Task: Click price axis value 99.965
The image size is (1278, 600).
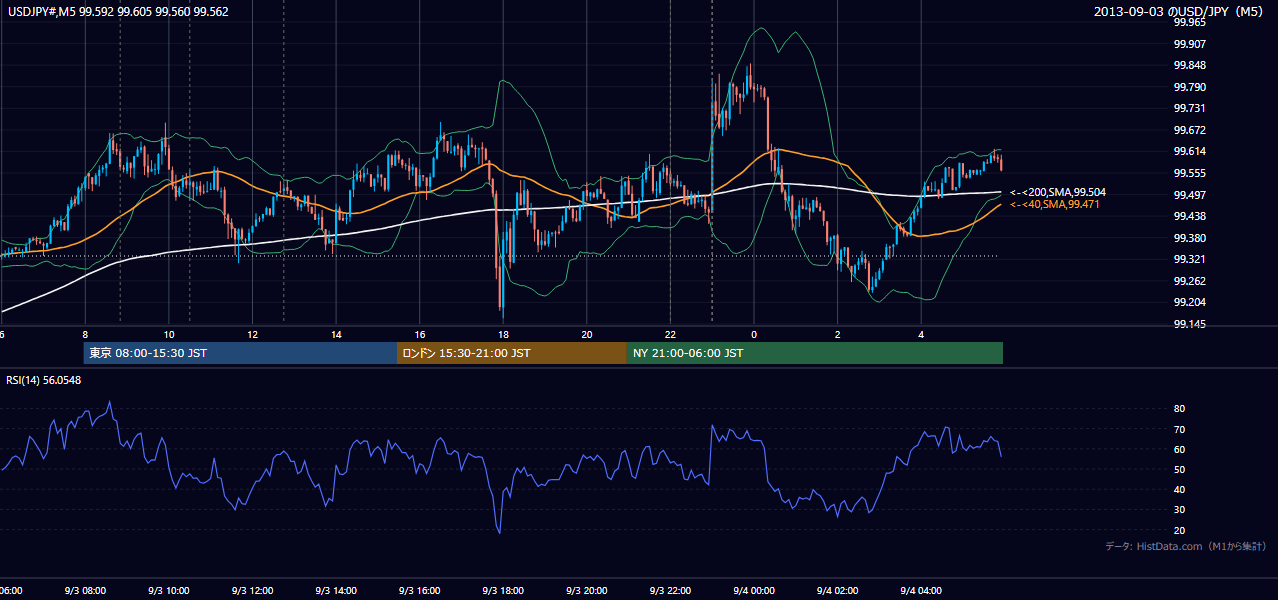Action: coord(1189,21)
